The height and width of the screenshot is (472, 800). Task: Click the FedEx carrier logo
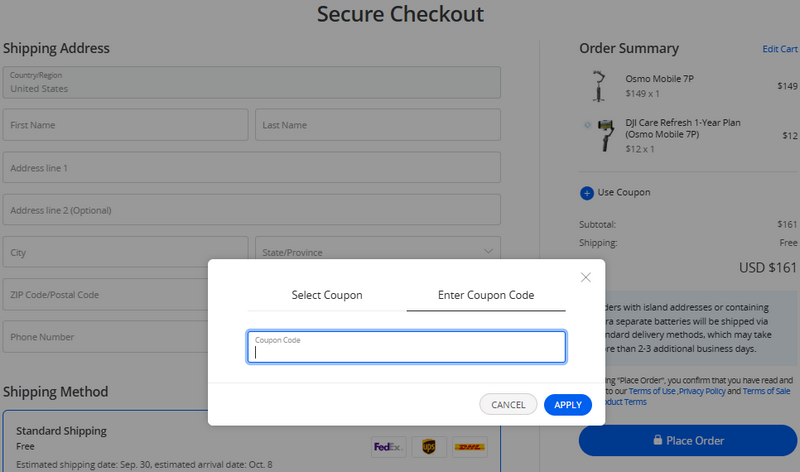pyautogui.click(x=387, y=446)
